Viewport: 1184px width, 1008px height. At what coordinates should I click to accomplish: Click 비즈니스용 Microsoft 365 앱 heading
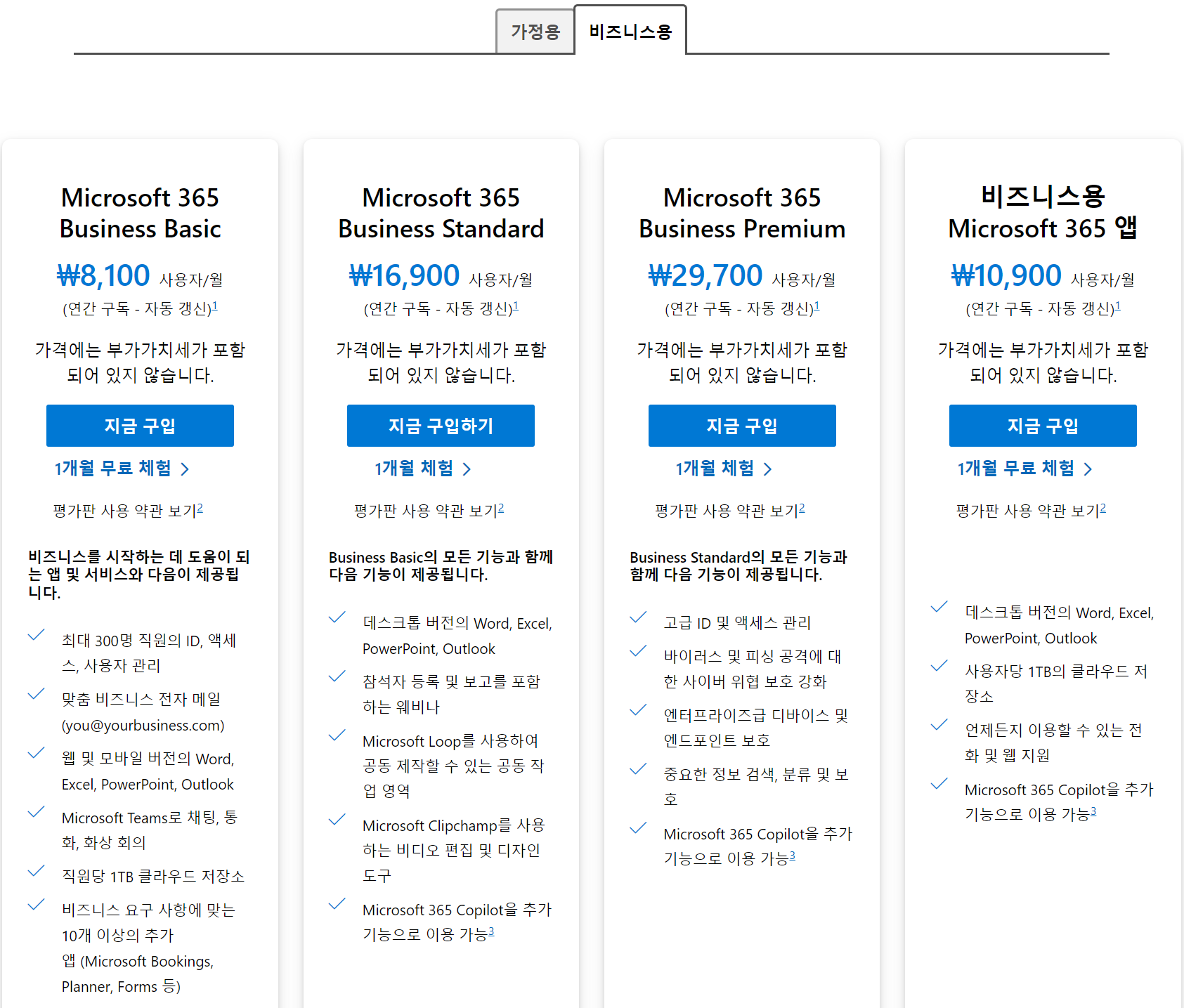(1043, 211)
